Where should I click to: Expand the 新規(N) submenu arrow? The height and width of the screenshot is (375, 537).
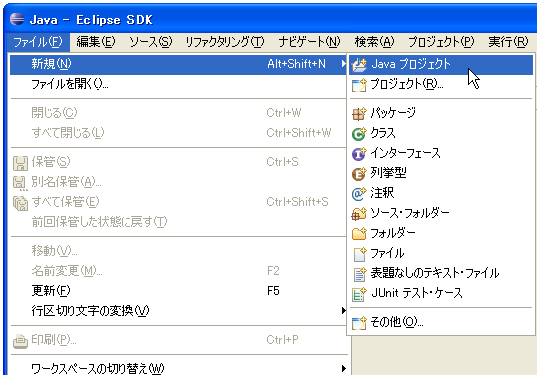344,64
